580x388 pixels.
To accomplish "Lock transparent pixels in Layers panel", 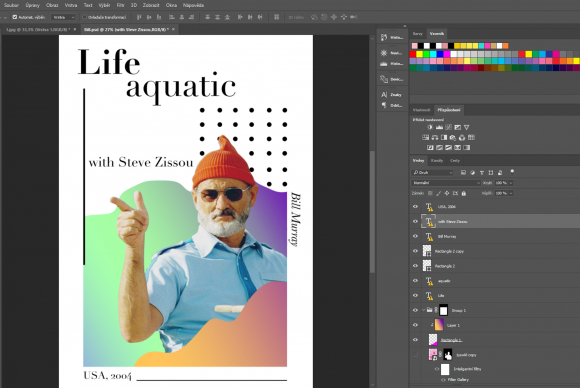I will click(430, 193).
